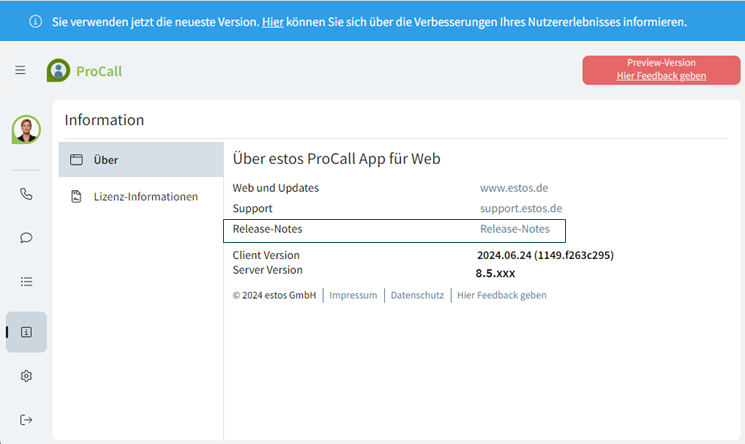Click the 'Support' label
745x444 pixels.
point(252,208)
